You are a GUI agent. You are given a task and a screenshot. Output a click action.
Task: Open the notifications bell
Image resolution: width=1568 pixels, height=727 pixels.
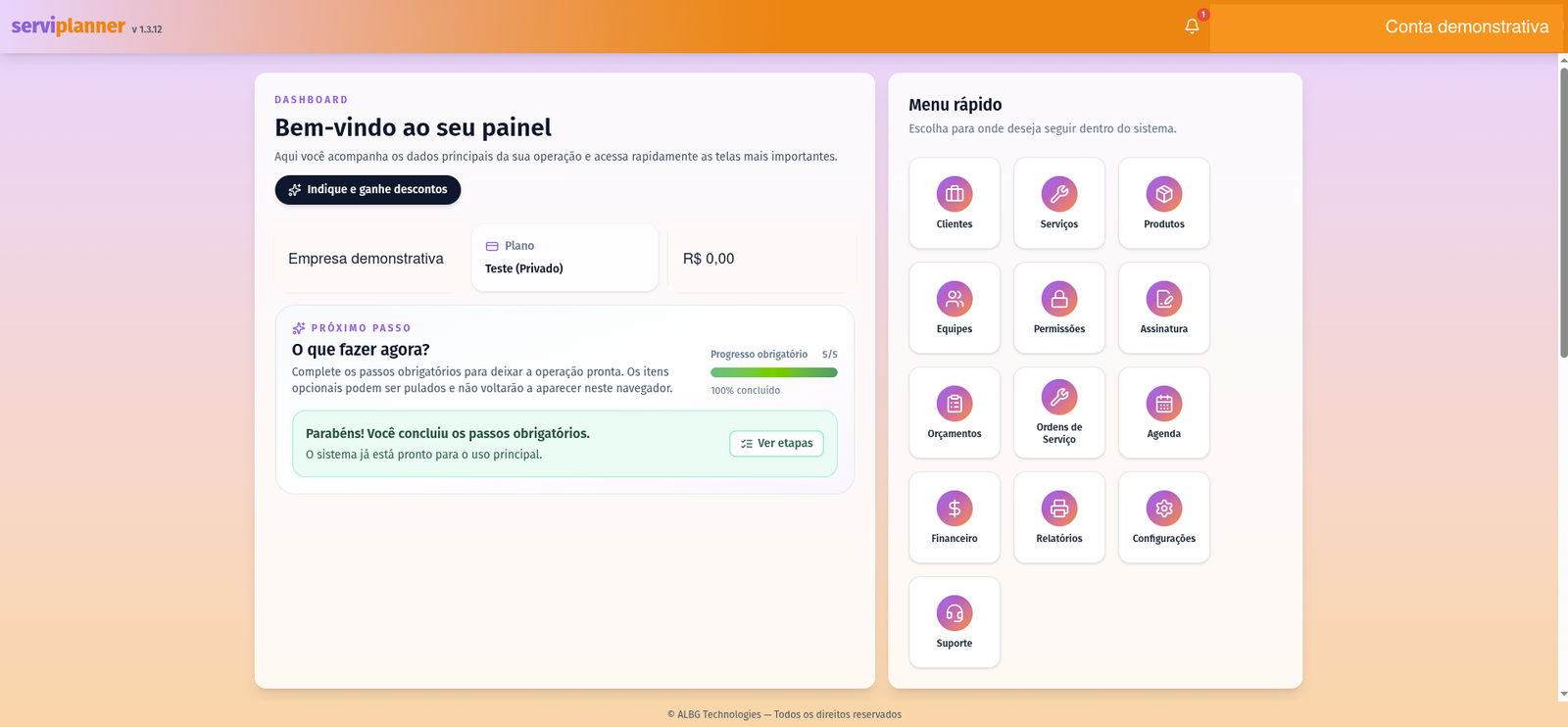[x=1192, y=26]
